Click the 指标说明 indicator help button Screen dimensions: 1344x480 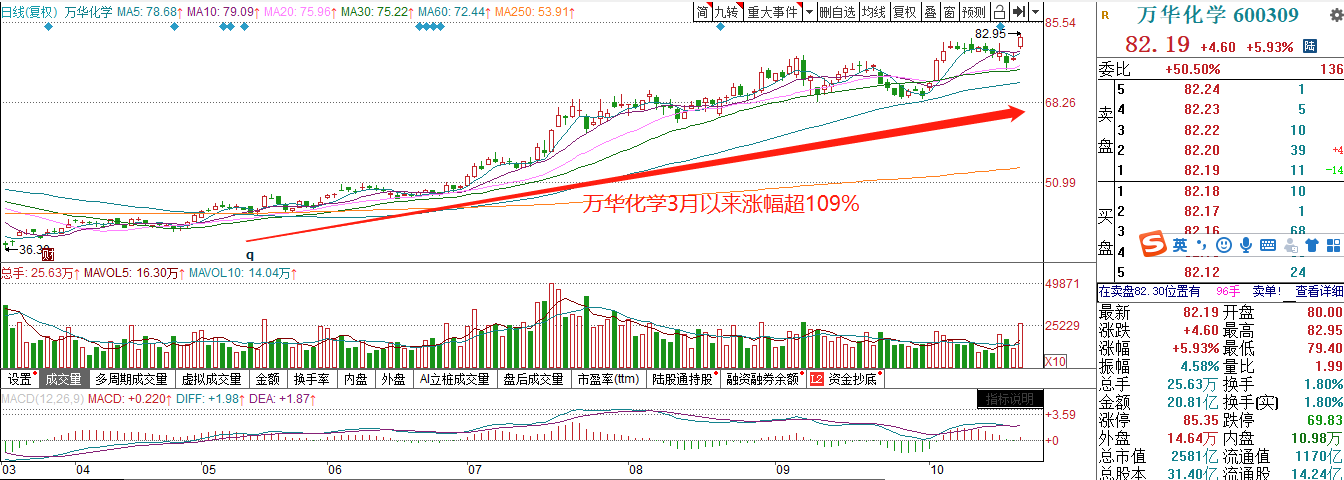1009,399
